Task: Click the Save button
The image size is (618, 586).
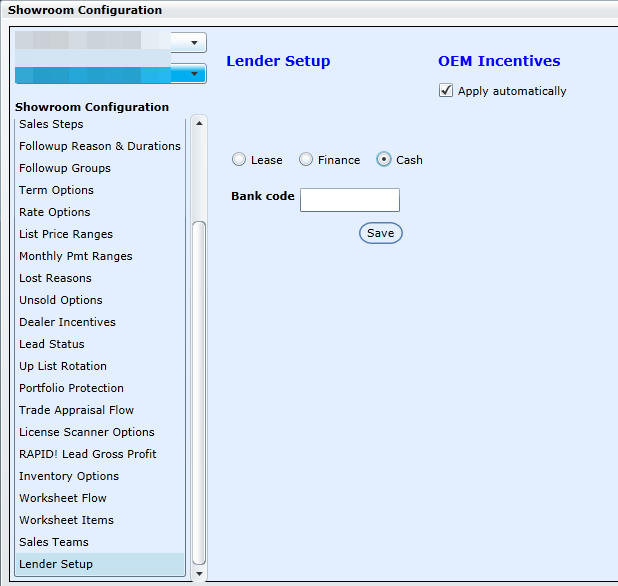Action: (x=380, y=233)
